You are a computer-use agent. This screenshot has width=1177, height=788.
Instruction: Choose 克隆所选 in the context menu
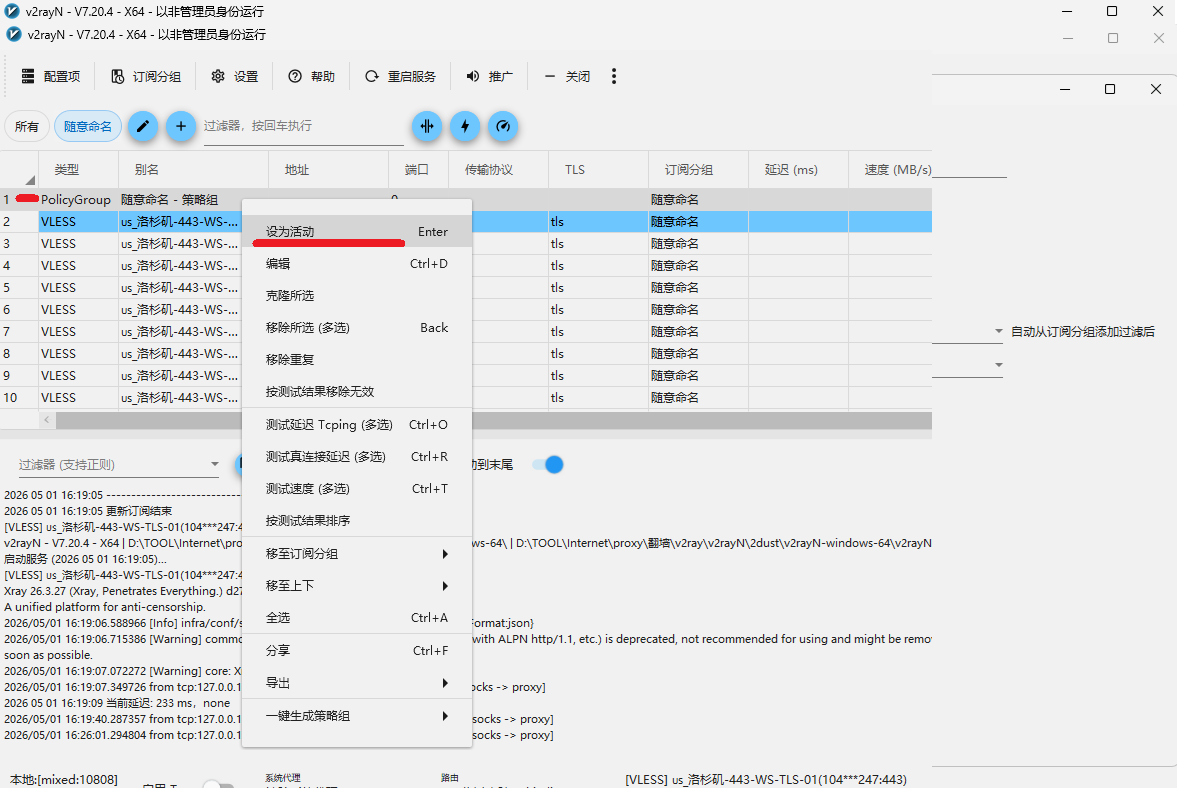click(357, 296)
